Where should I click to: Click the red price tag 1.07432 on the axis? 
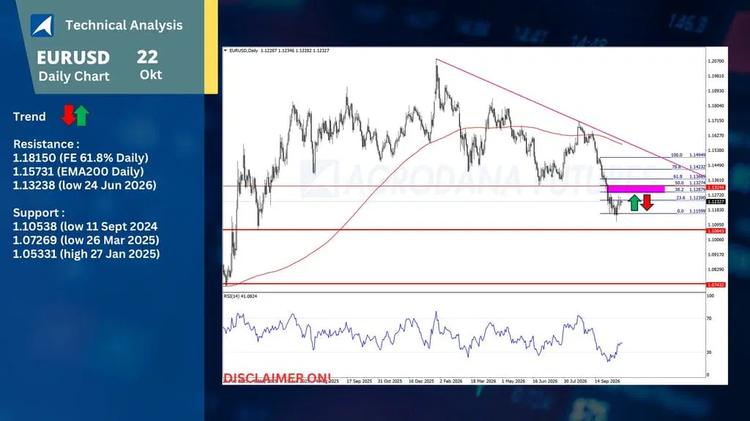[x=716, y=285]
